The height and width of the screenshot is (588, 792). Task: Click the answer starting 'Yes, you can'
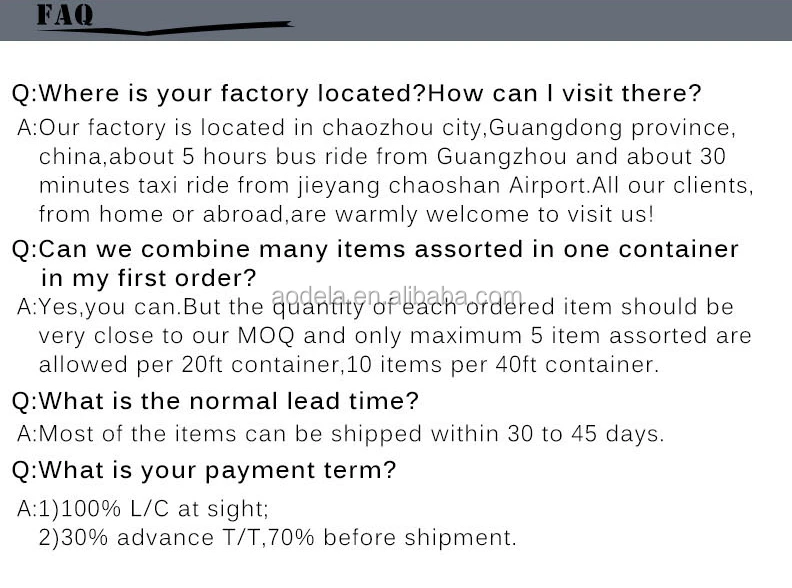click(x=375, y=307)
